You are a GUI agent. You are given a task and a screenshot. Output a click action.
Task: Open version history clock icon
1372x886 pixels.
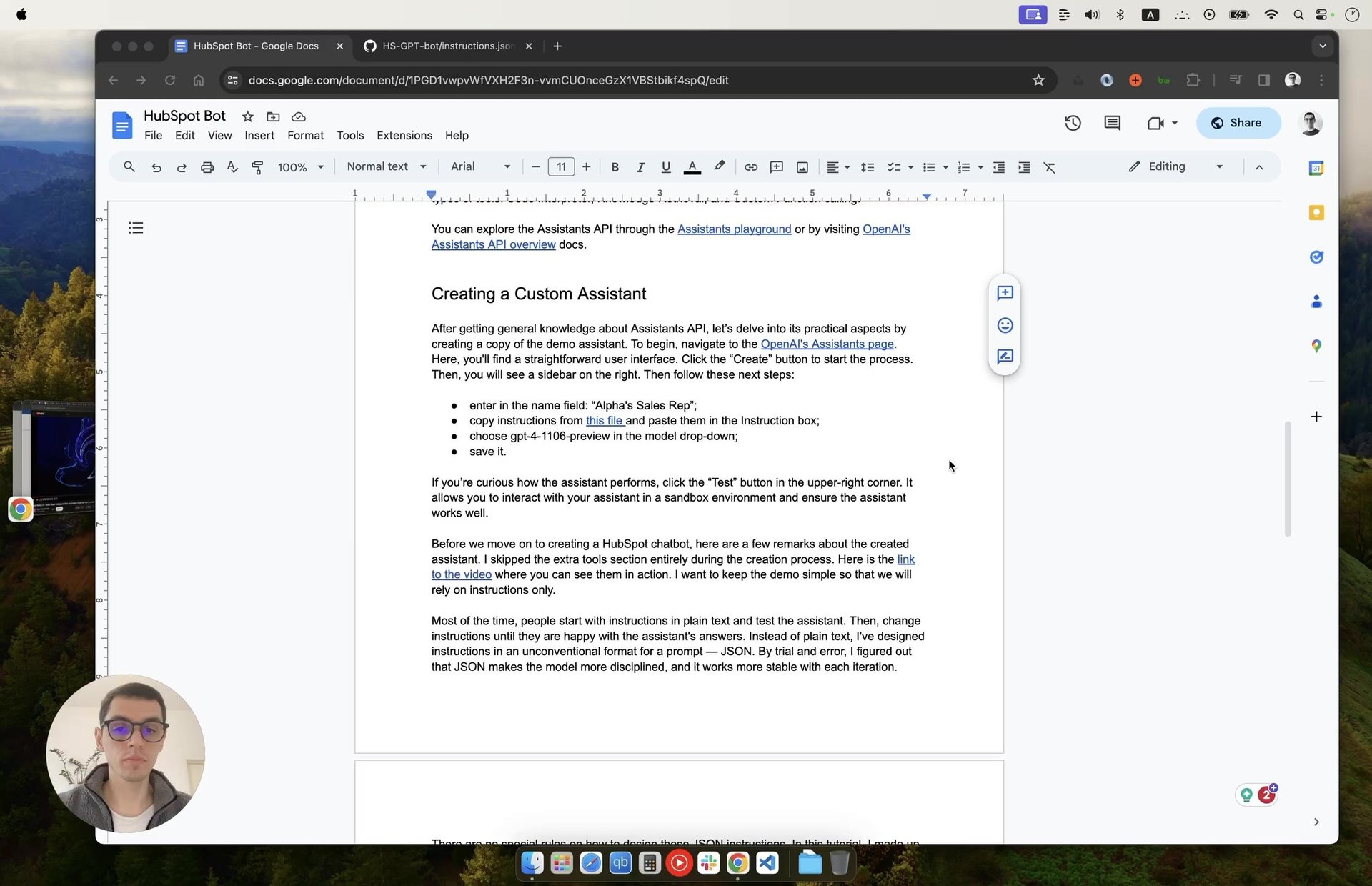pyautogui.click(x=1072, y=123)
